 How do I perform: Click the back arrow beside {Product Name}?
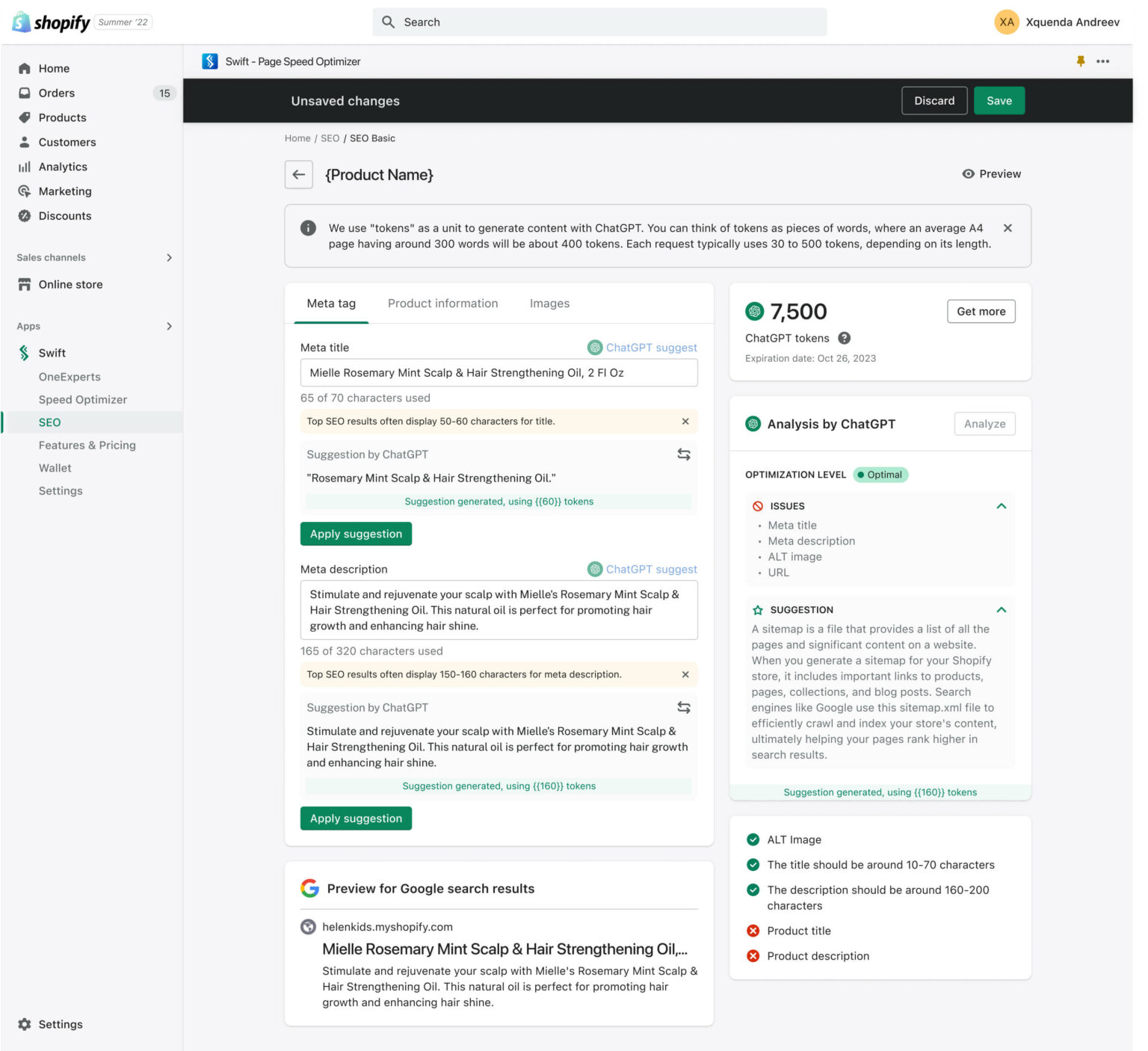tap(299, 174)
